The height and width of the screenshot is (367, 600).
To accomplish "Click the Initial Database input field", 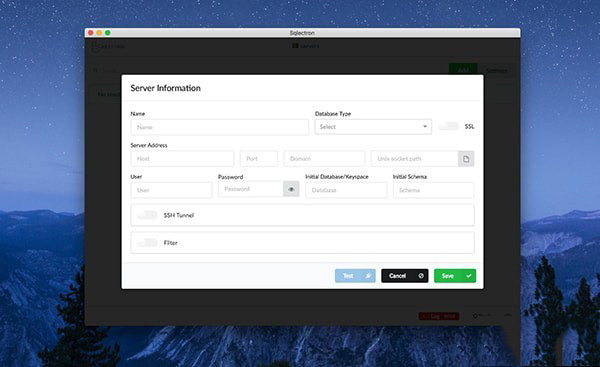I will [x=346, y=190].
